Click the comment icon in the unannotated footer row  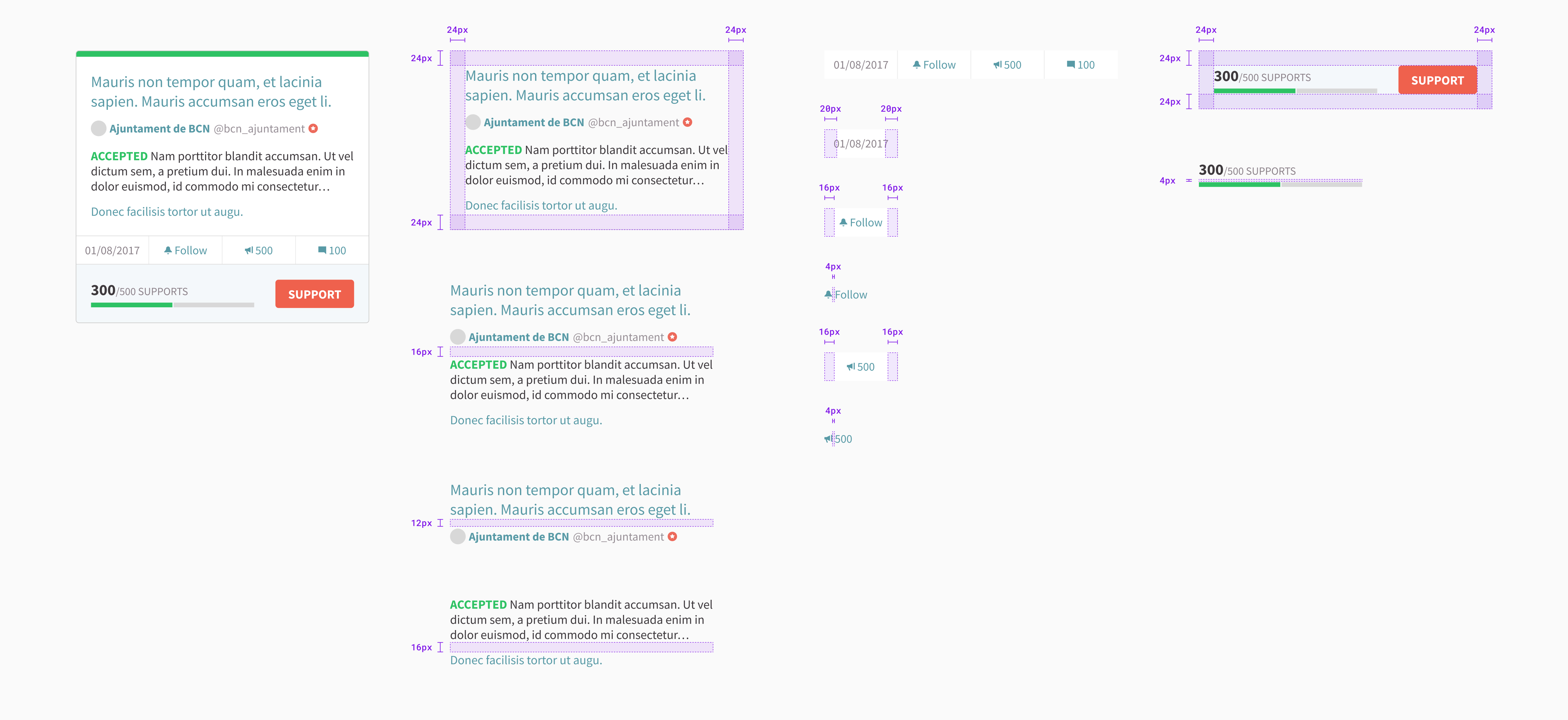(x=1071, y=64)
